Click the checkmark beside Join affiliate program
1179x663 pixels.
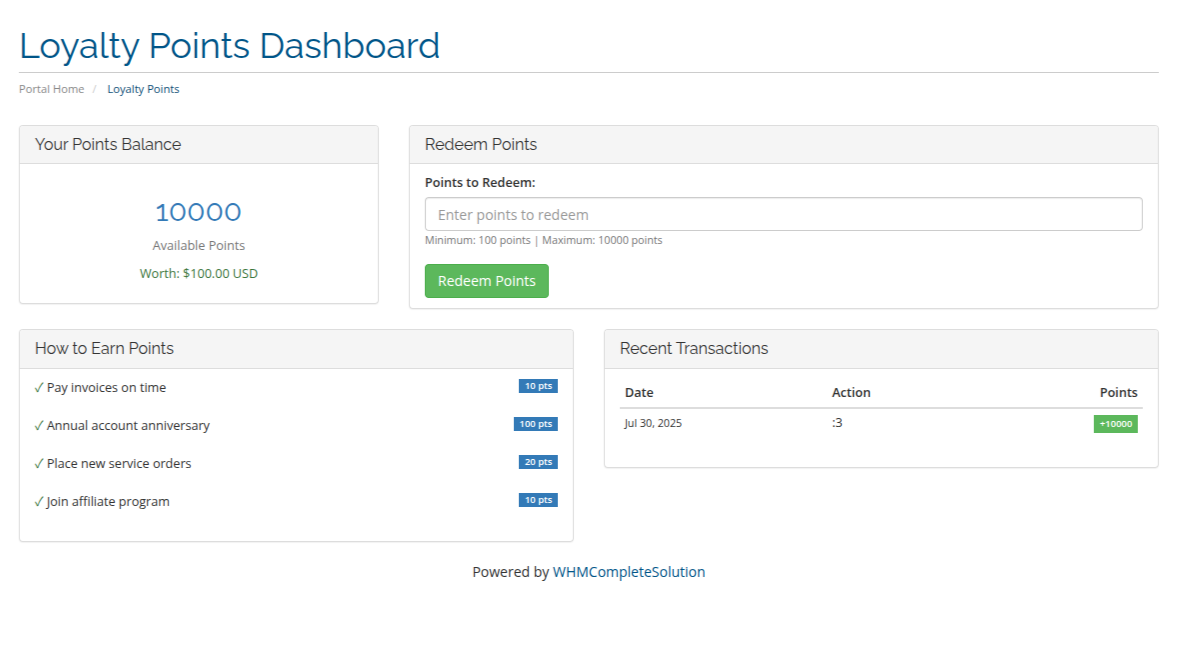[x=39, y=502]
